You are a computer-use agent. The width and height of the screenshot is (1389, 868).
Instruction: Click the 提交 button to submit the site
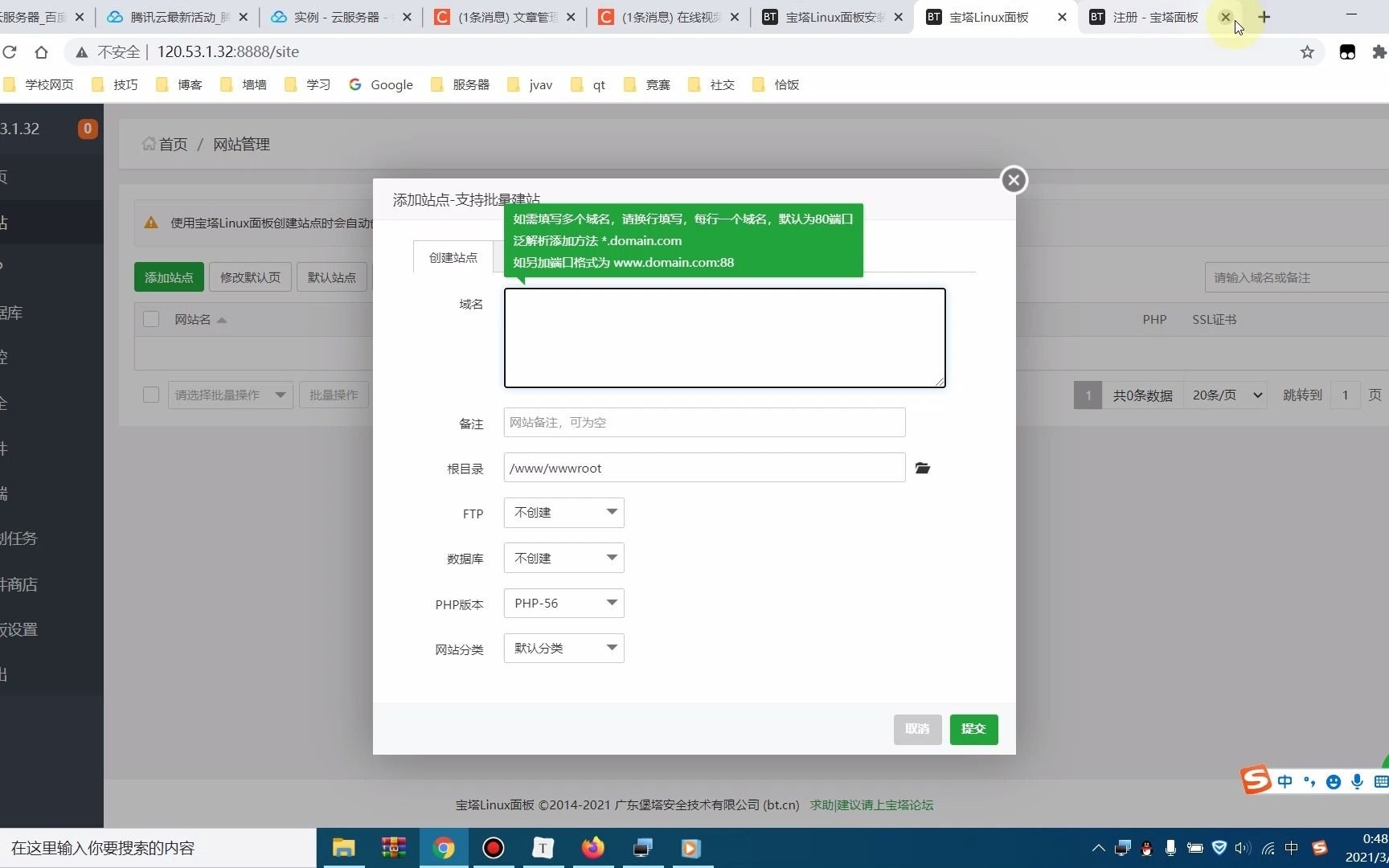(973, 729)
